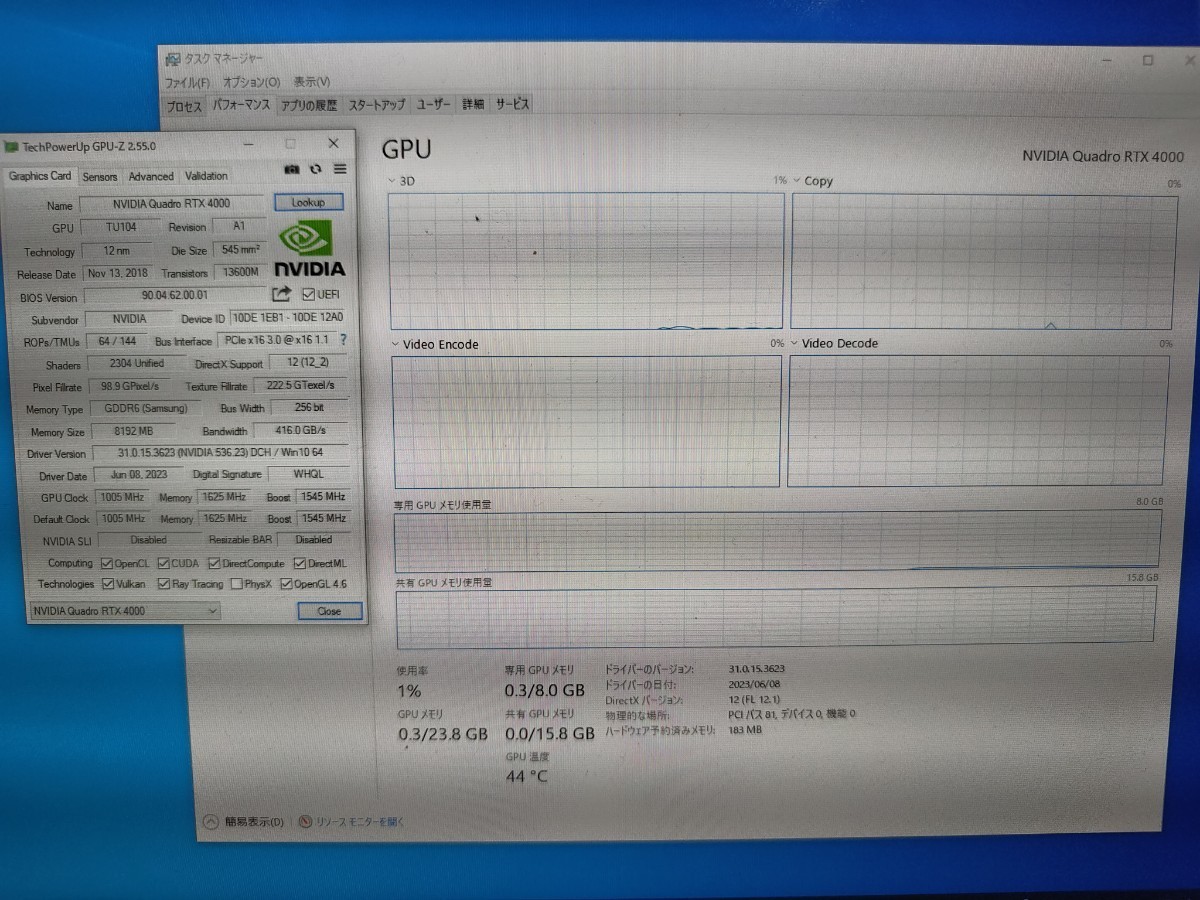
Task: Toggle the Vulkan checkbox
Action: (106, 584)
